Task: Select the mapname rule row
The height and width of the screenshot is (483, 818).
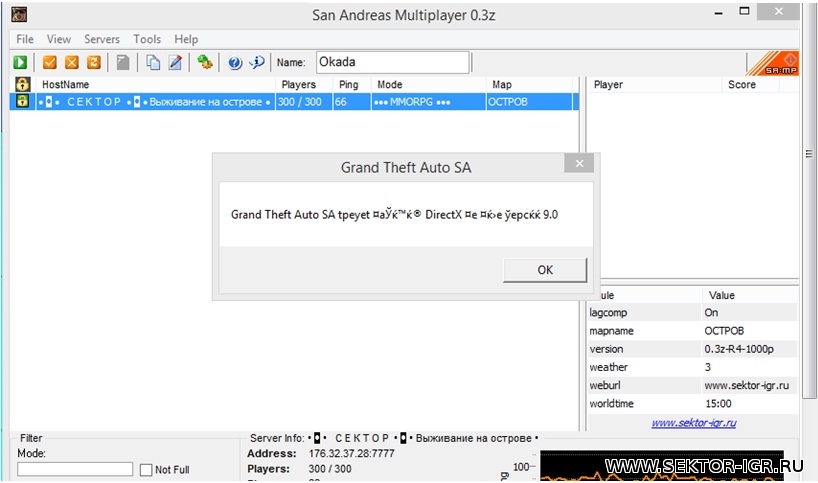Action: [693, 331]
